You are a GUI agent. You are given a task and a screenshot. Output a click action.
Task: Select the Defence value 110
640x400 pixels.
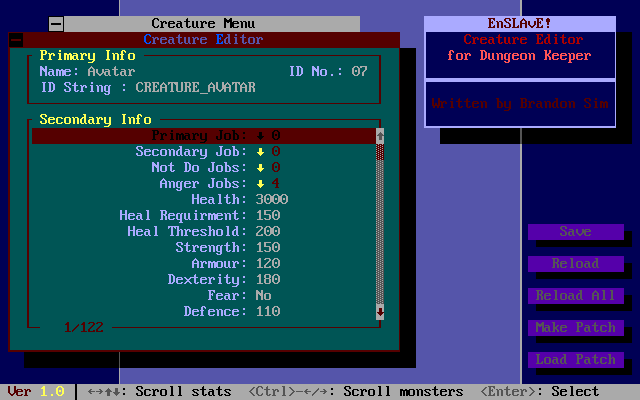pyautogui.click(x=268, y=312)
